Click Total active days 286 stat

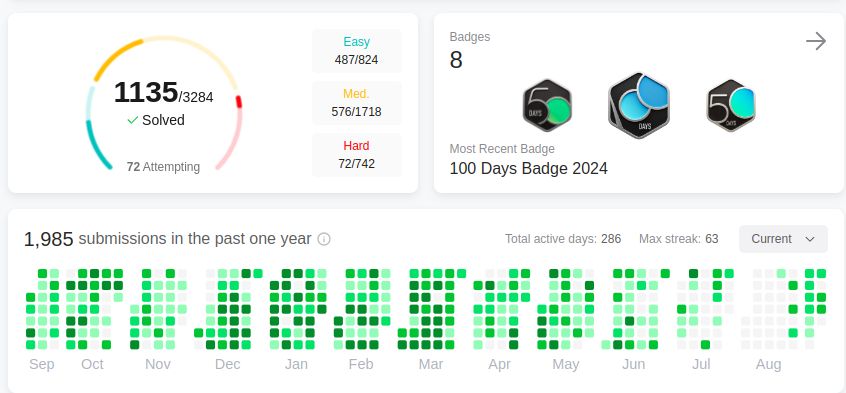tap(563, 239)
